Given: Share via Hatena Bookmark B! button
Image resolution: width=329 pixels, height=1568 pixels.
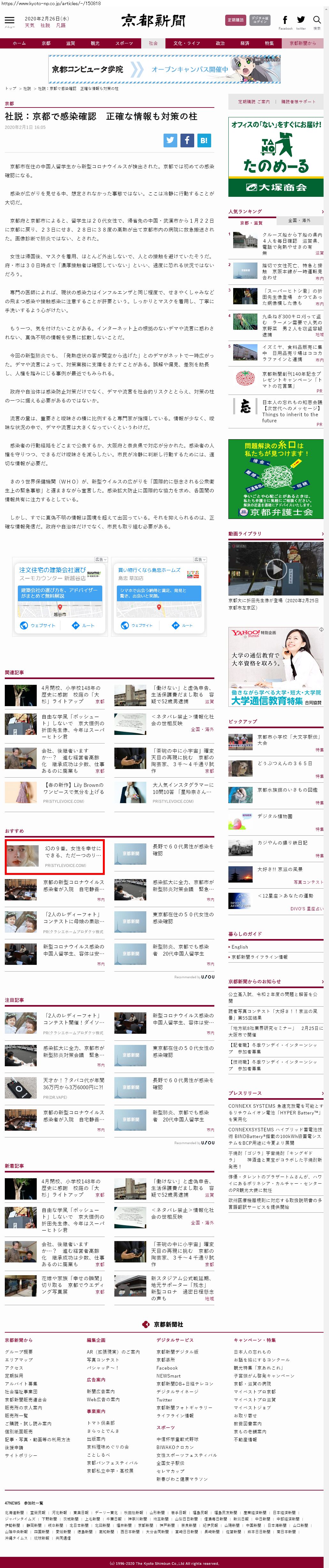Looking at the screenshot, I should [x=204, y=140].
